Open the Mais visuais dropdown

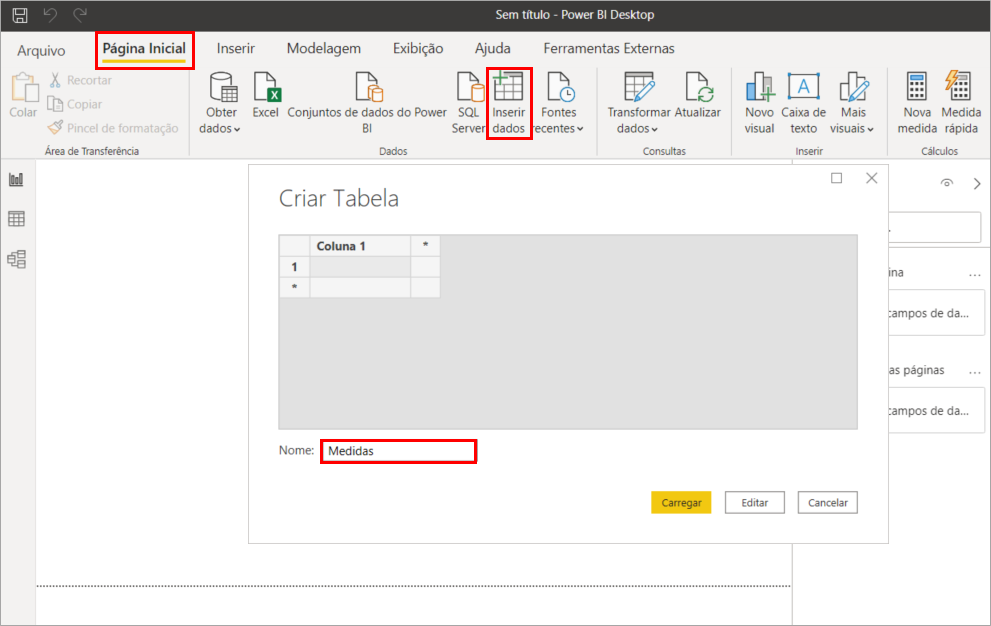pos(853,103)
